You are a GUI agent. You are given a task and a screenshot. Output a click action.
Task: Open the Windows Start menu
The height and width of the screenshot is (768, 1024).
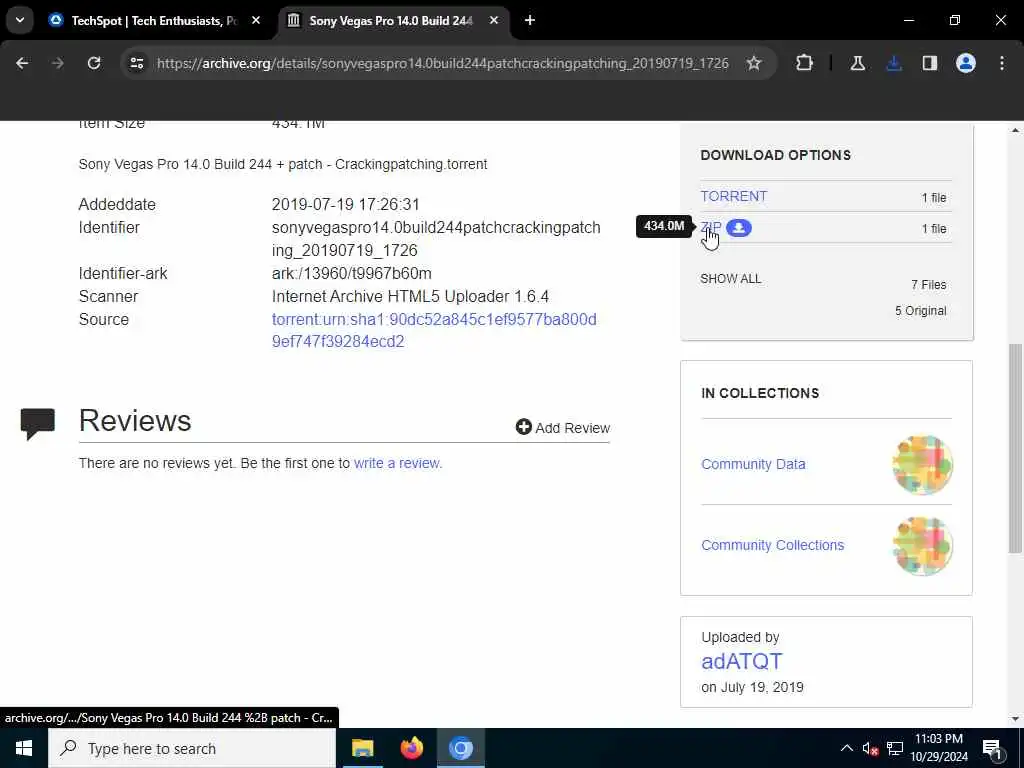(24, 748)
